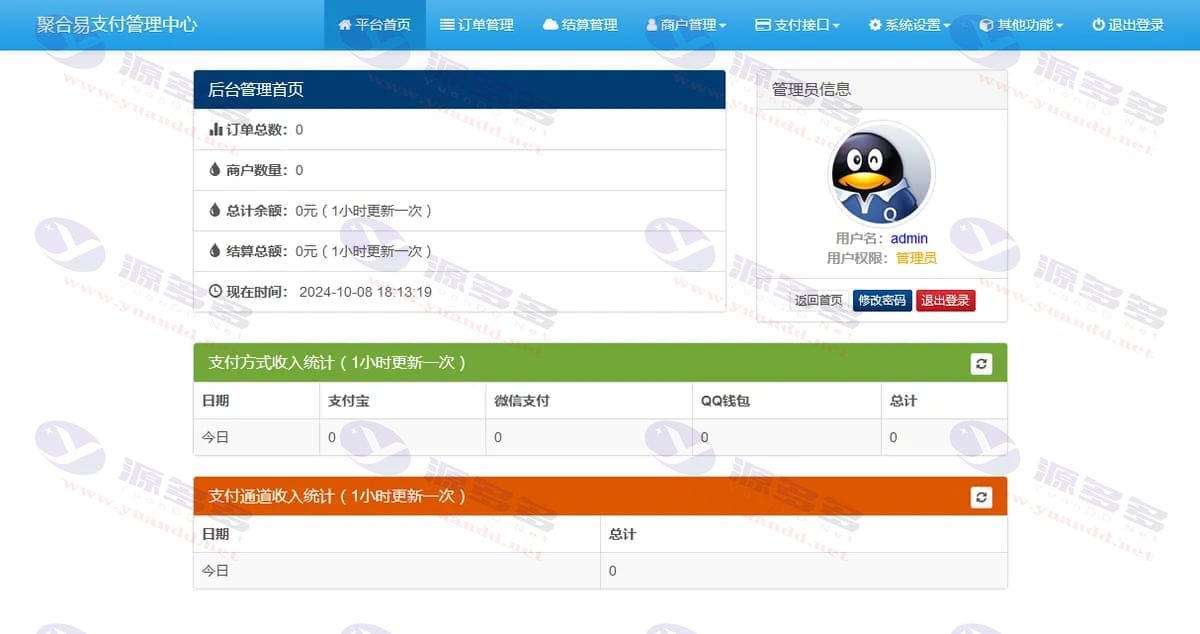The width and height of the screenshot is (1200, 634).
Task: Click the 管理员信息 panel header
Action: (x=882, y=90)
